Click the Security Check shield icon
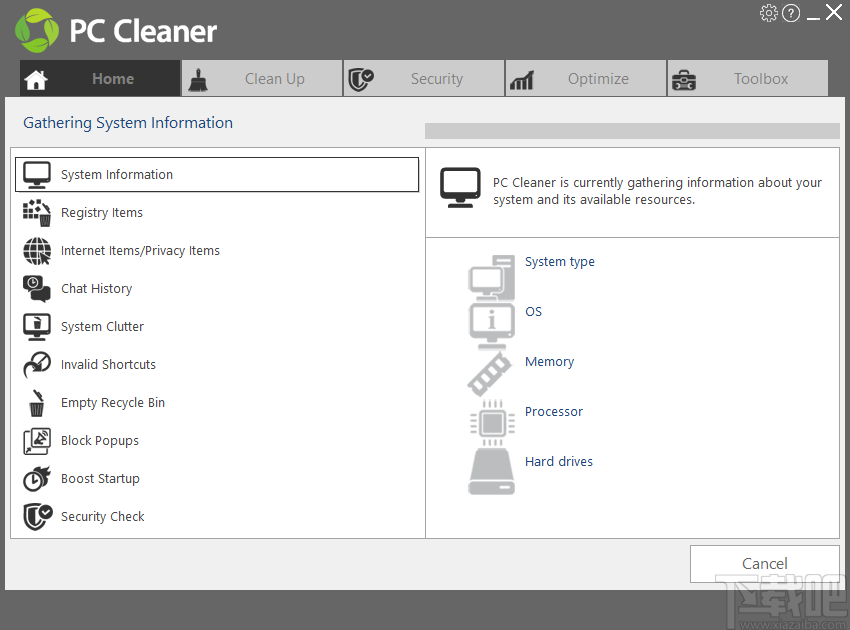This screenshot has width=850, height=630. (x=37, y=517)
